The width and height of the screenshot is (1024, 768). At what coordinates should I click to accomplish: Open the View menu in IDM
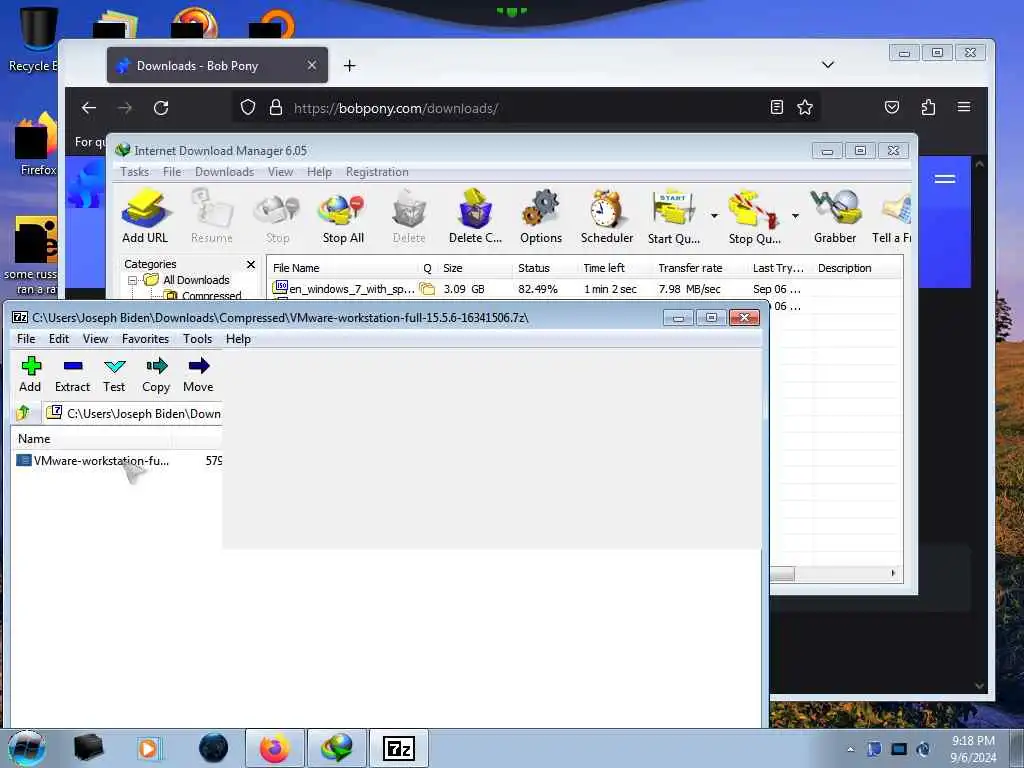point(280,172)
